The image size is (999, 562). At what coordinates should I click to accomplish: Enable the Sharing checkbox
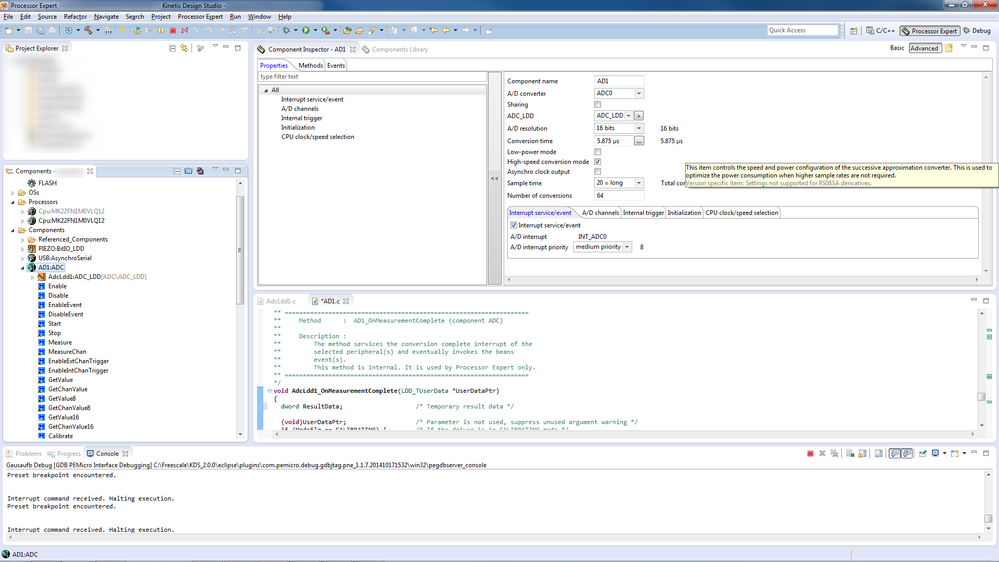coord(598,104)
